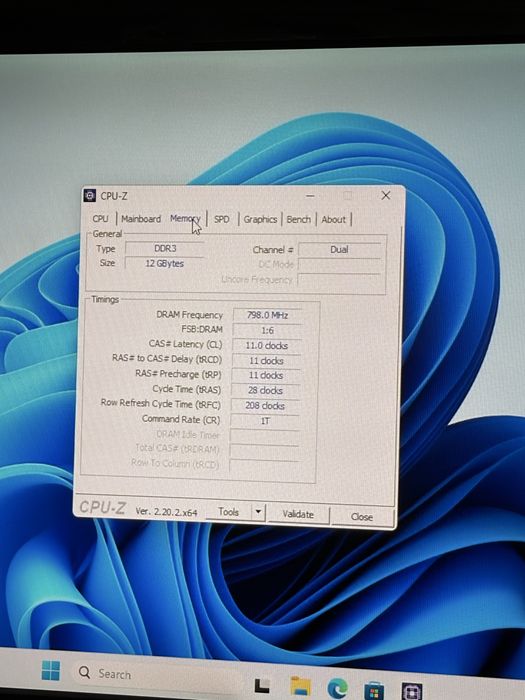Open File Explorer from taskbar
The width and height of the screenshot is (525, 700).
point(300,686)
